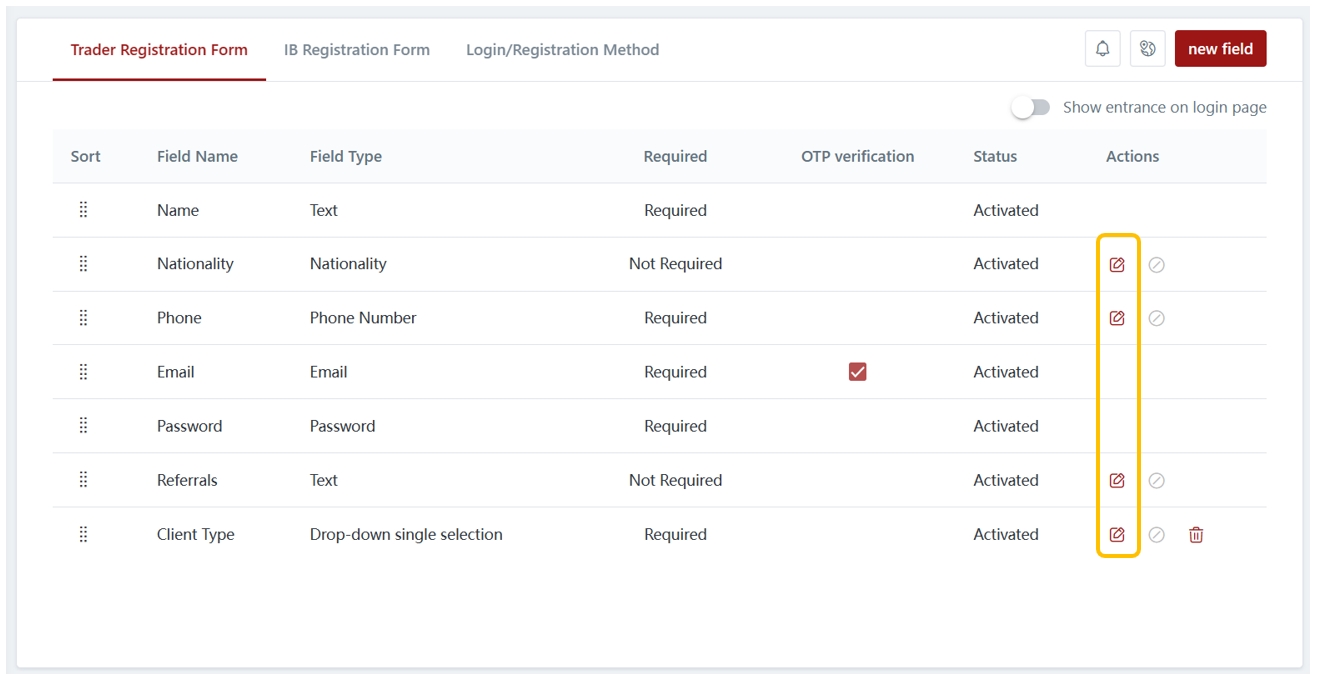This screenshot has width=1317, height=676.
Task: Click the globe location icon button
Action: coord(1148,49)
